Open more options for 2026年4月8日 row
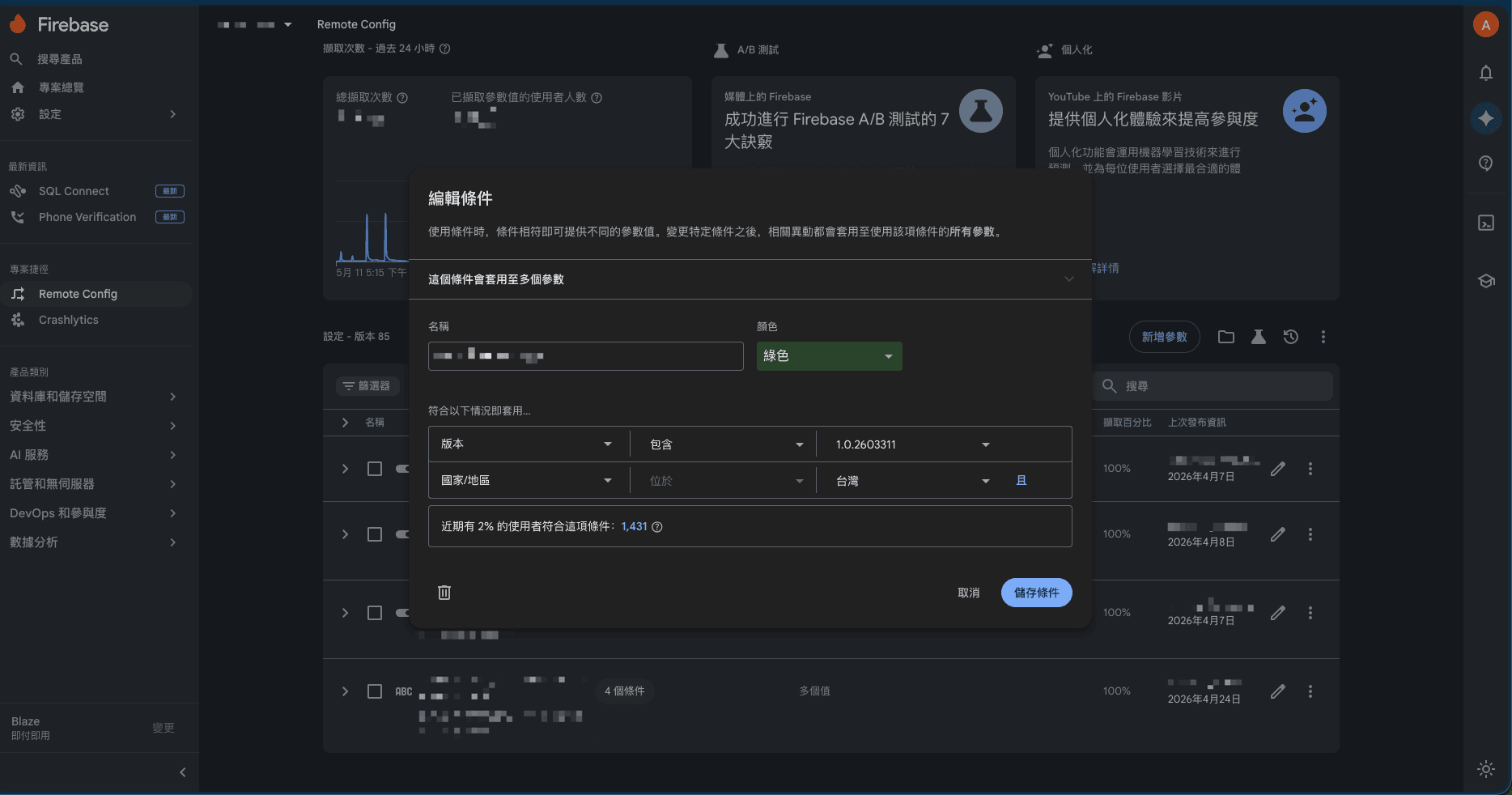The height and width of the screenshot is (795, 1512). (1310, 534)
